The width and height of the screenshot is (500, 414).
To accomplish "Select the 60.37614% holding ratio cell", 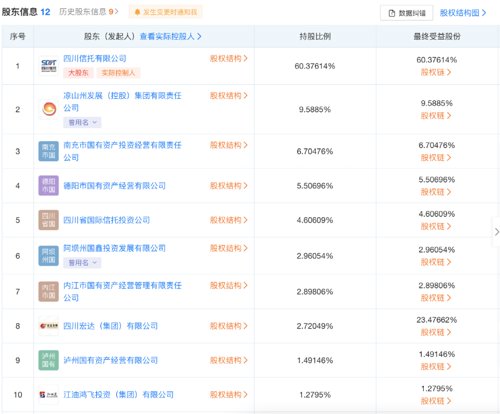I will tap(315, 66).
